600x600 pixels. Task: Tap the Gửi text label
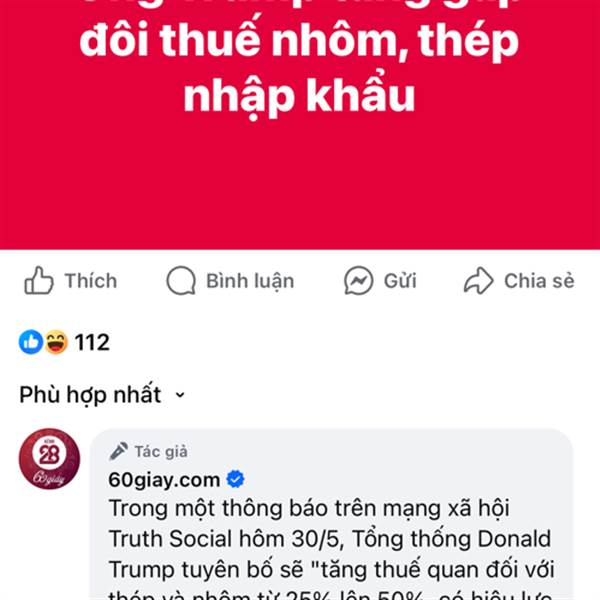(x=400, y=281)
